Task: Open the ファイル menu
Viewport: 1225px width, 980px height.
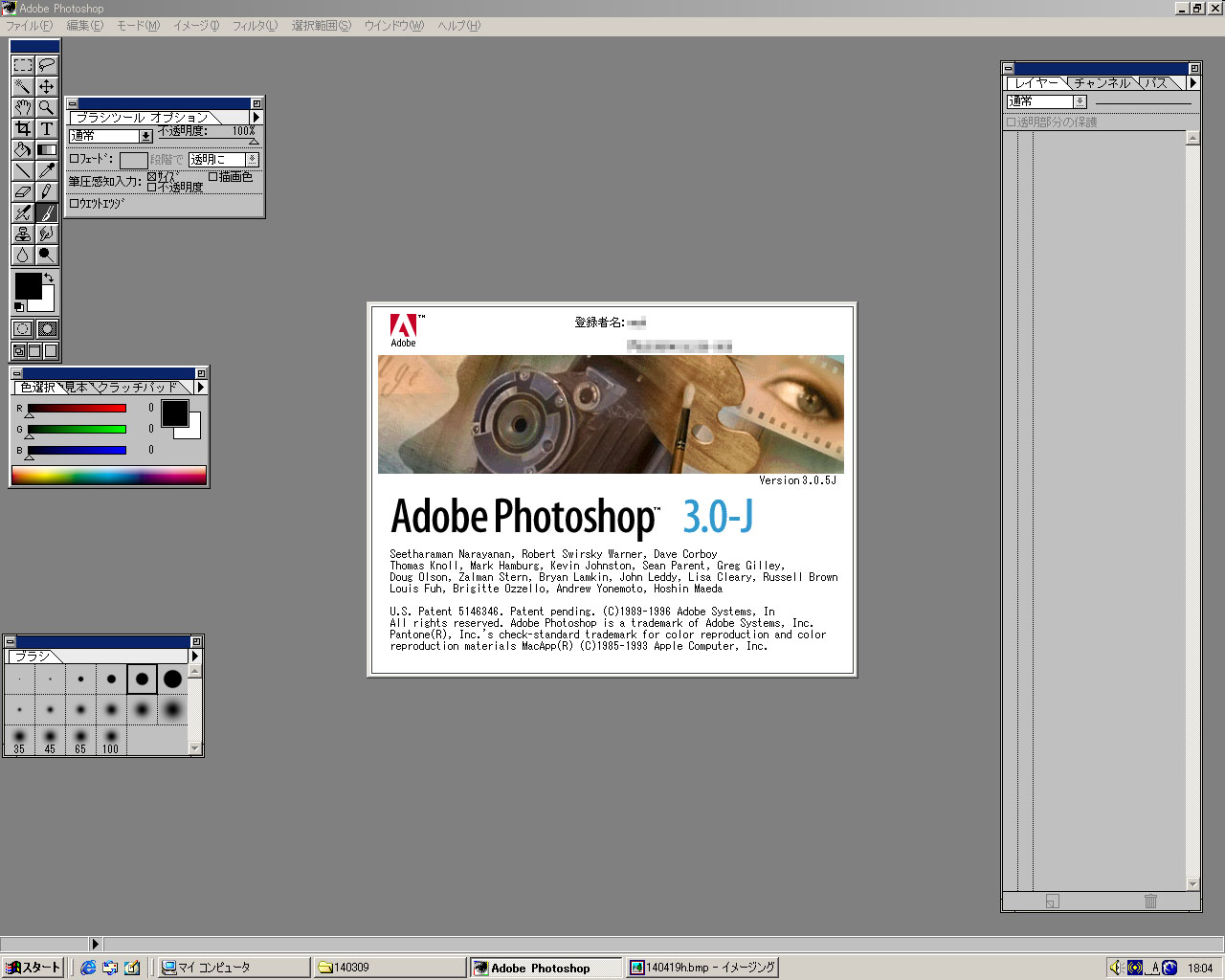Action: point(29,26)
